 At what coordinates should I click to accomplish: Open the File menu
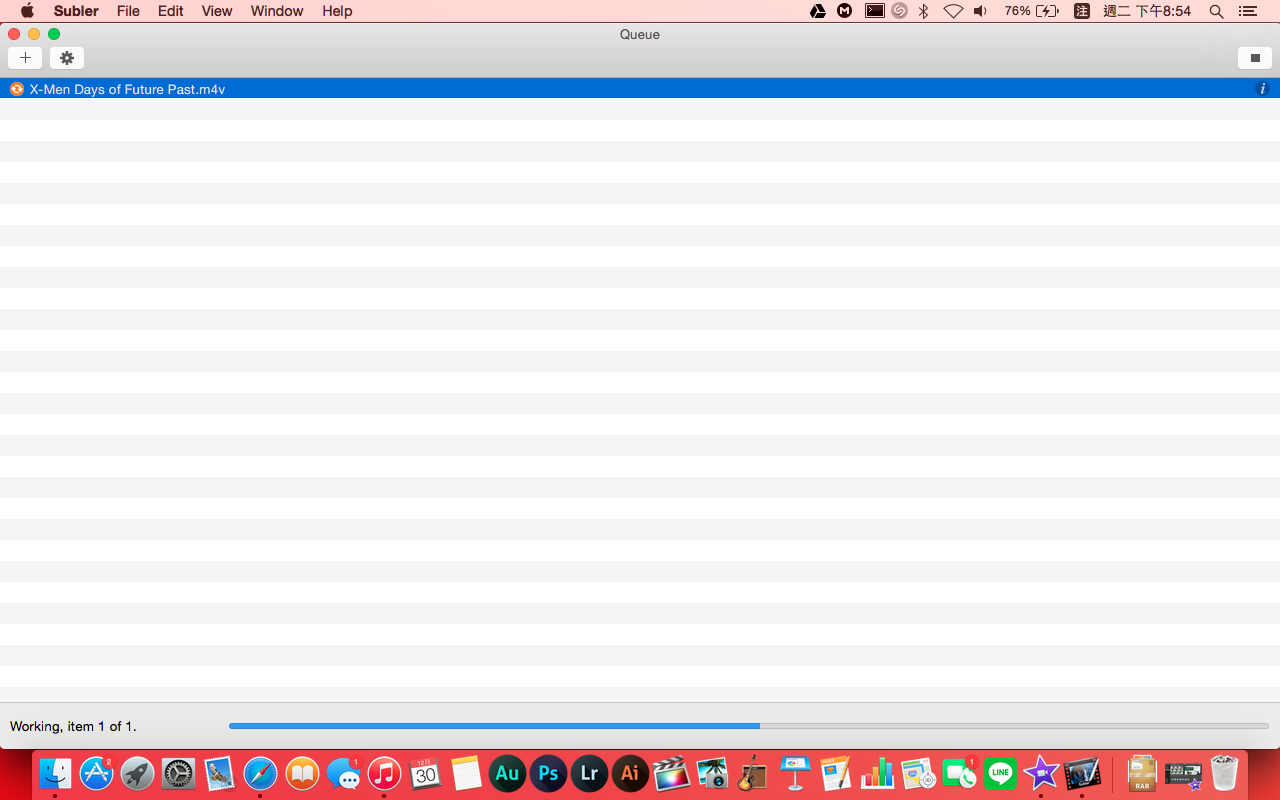click(x=128, y=11)
